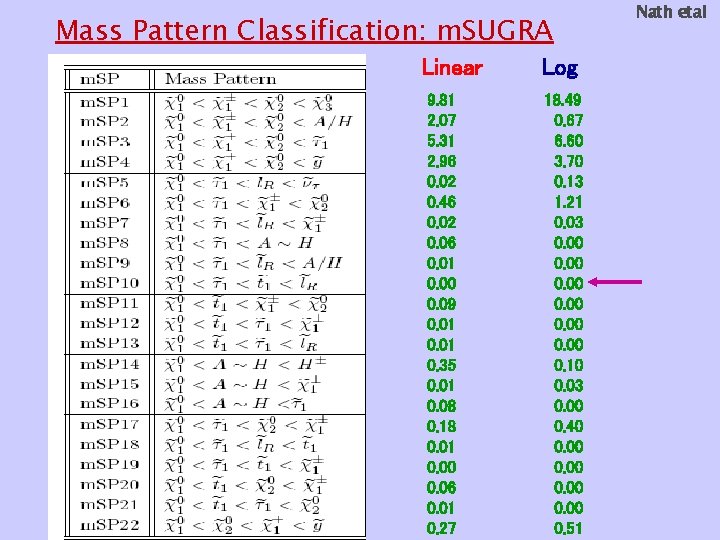Click the Log value '1.21'
Image resolution: width=720 pixels, height=540 pixels.
[568, 202]
